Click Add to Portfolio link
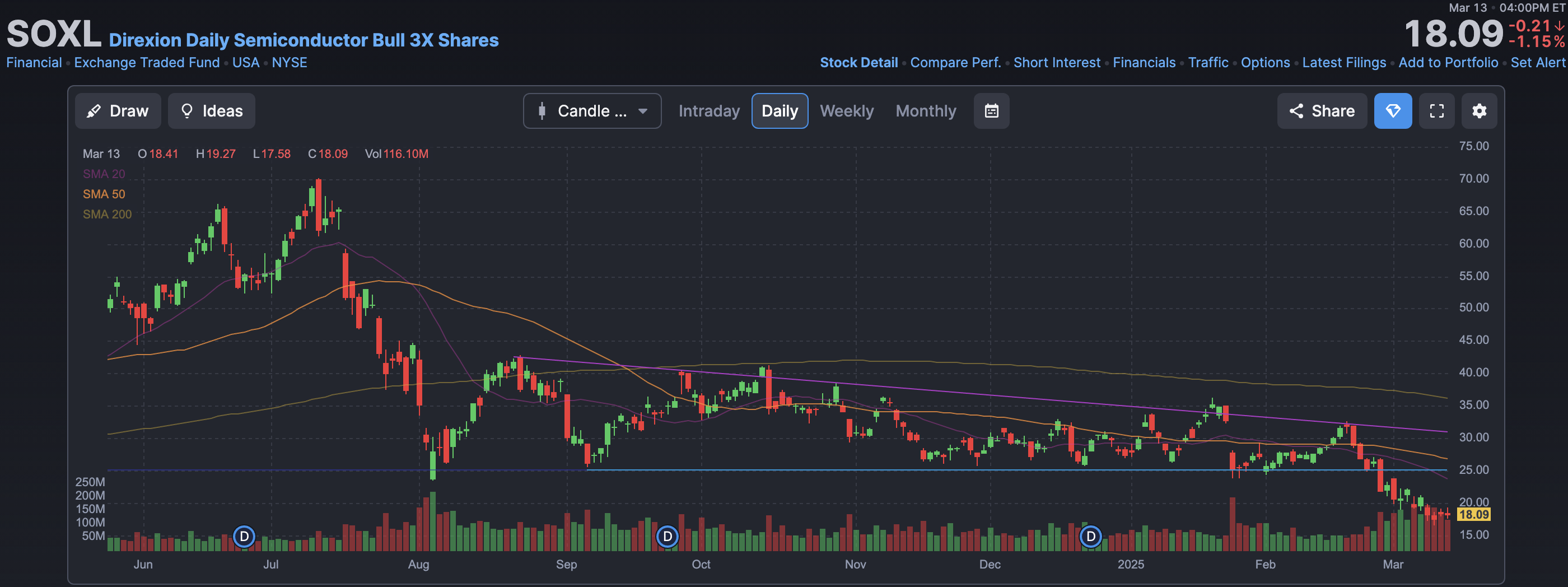The height and width of the screenshot is (587, 1568). 1448,63
